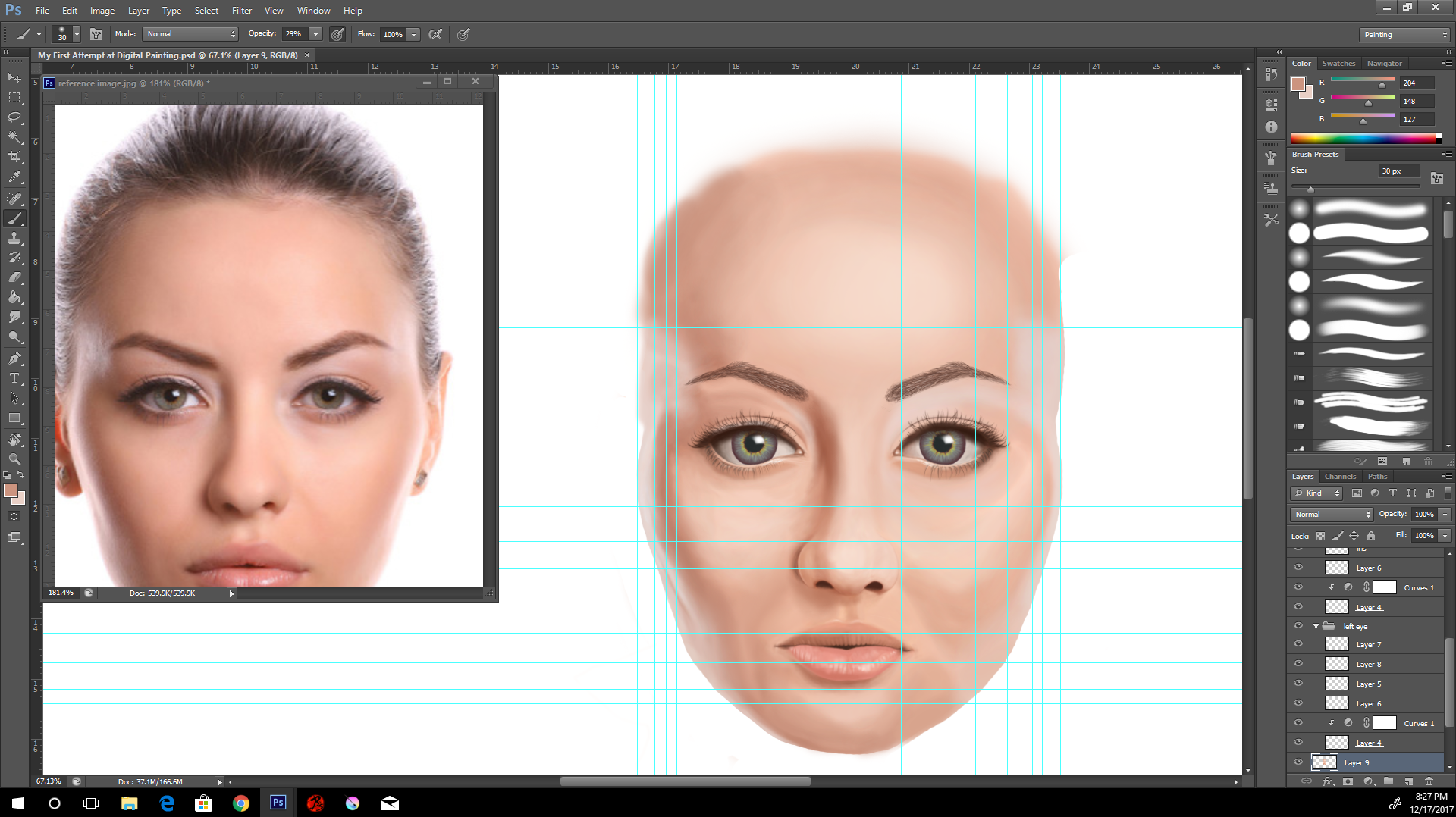
Task: Select the Dodge tool
Action: [14, 337]
